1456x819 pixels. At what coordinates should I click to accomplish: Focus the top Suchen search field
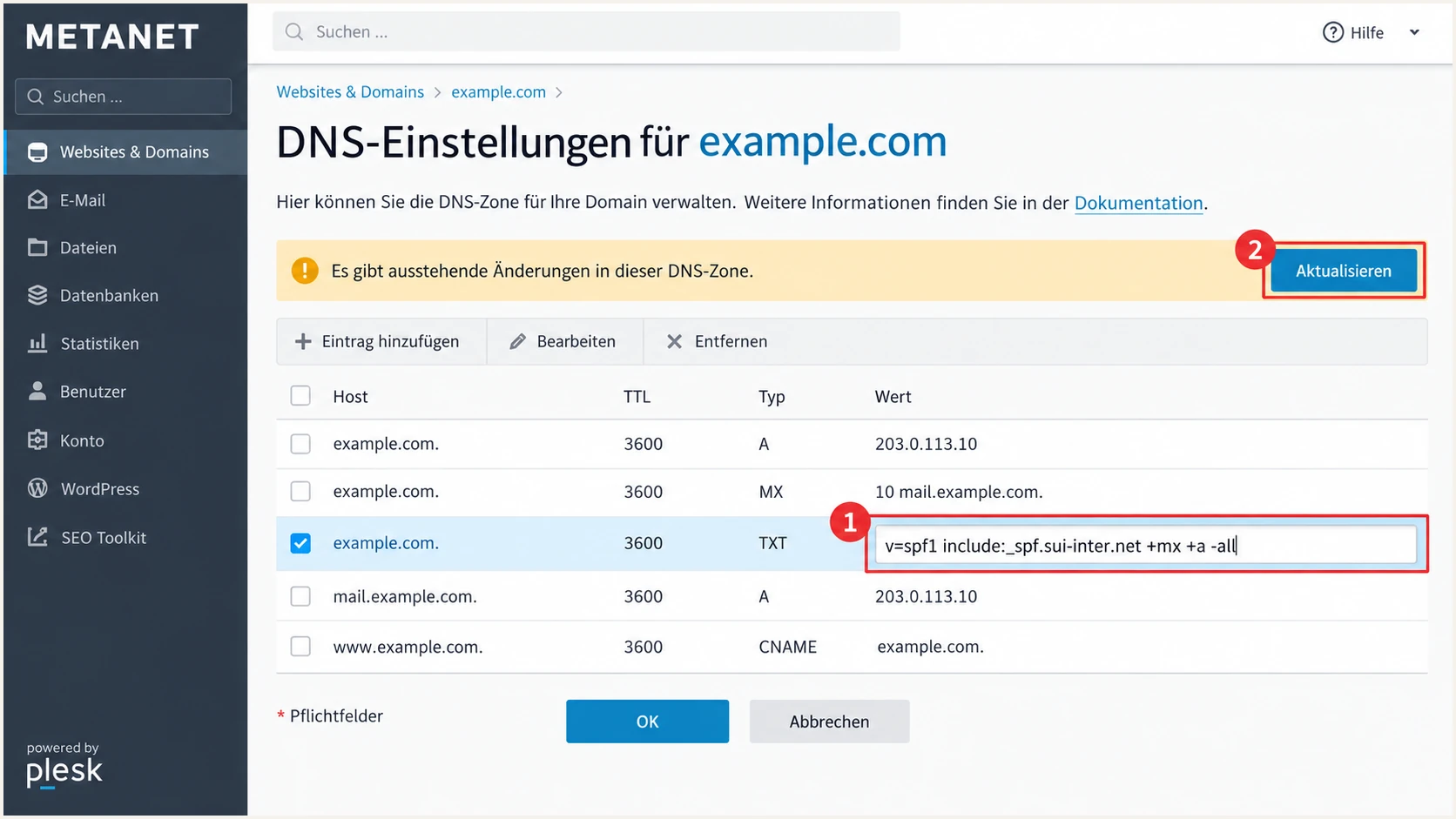point(586,31)
